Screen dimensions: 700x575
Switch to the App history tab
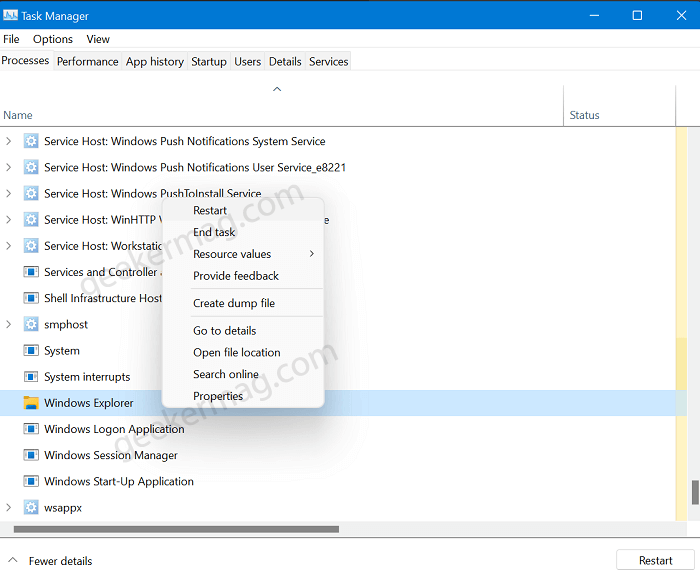[154, 62]
